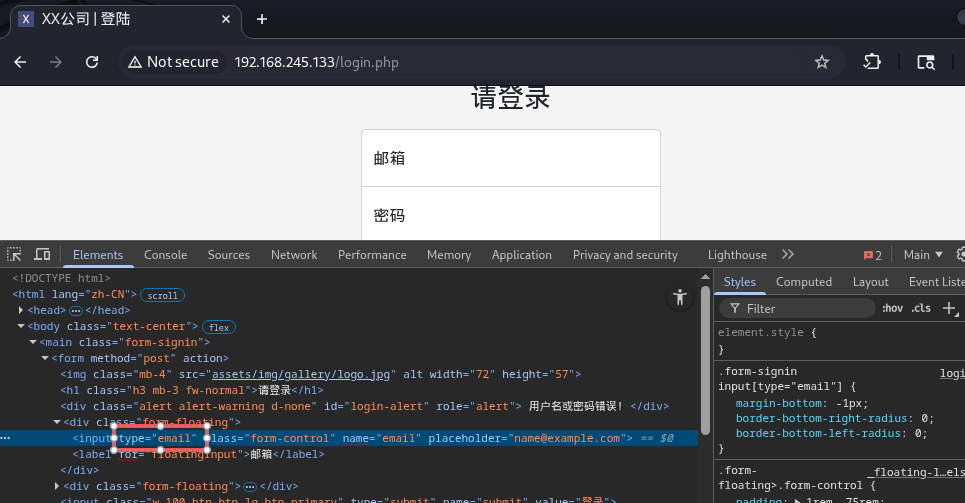Open the Memory tab
Image resolution: width=965 pixels, height=503 pixels.
449,255
